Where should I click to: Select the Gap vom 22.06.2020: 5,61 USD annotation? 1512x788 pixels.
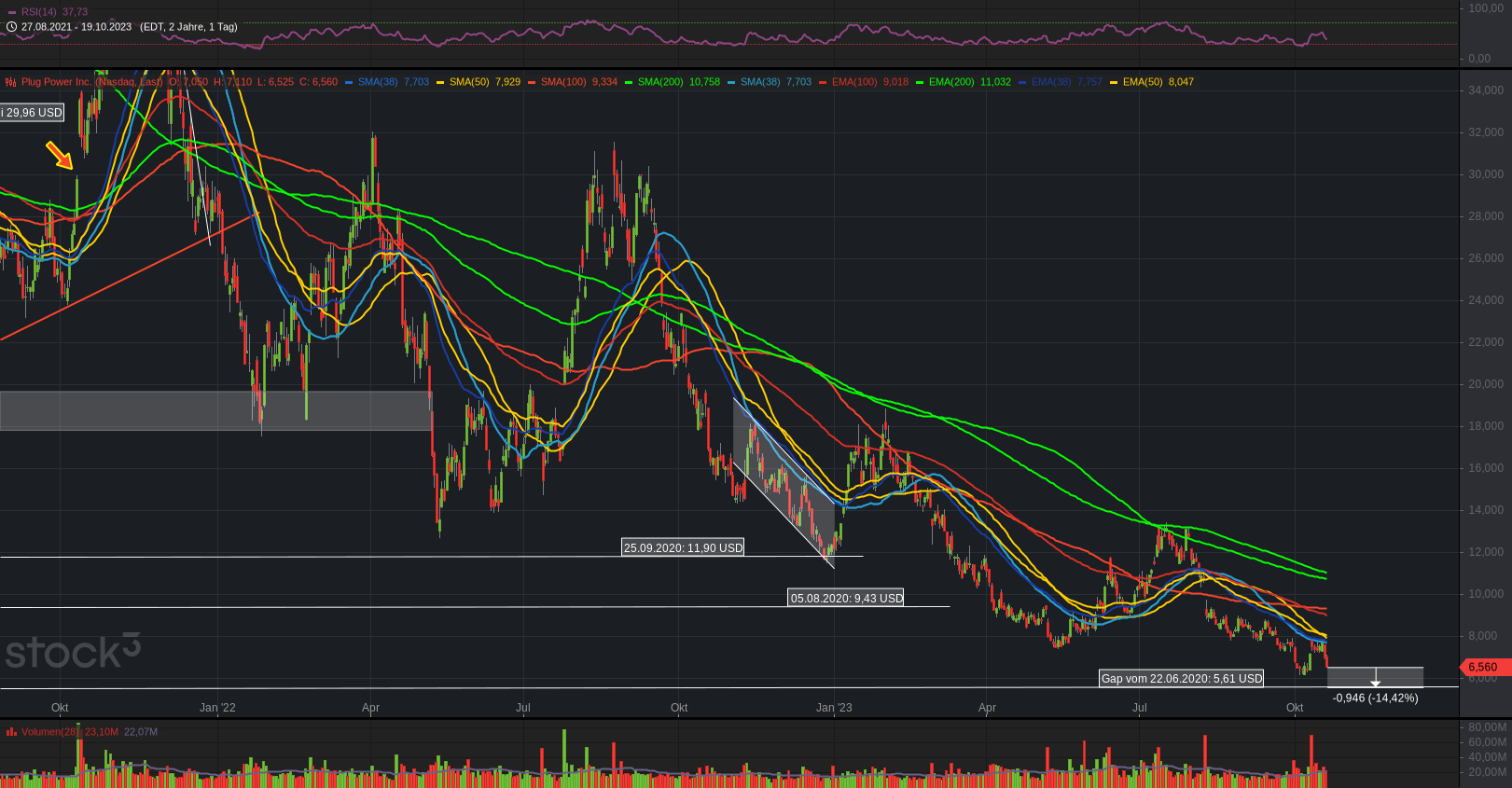tap(1182, 678)
